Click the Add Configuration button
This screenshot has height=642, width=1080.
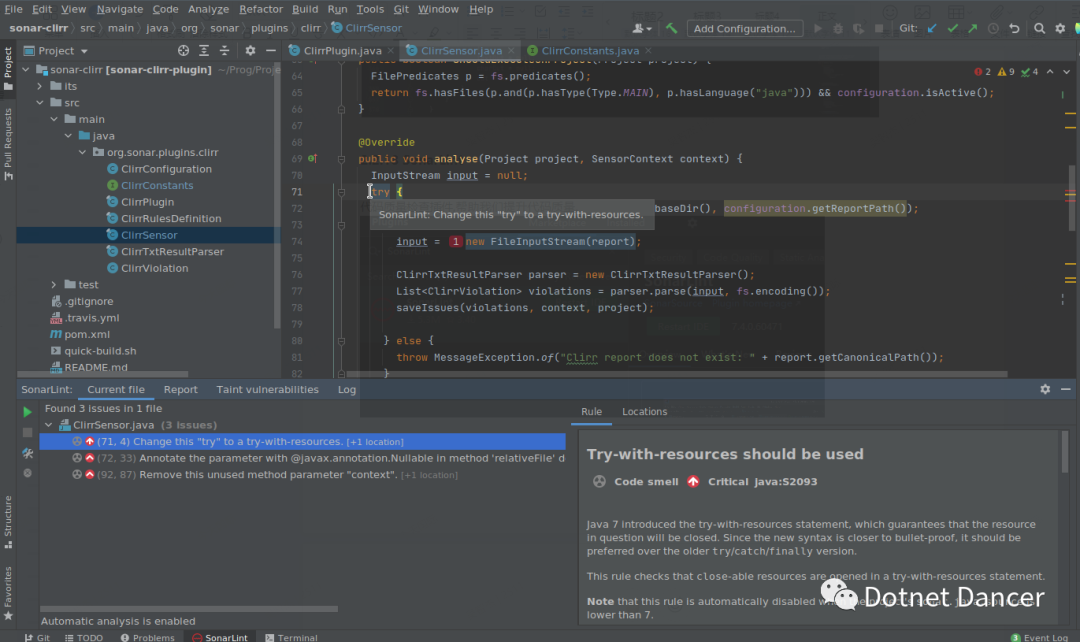pos(744,29)
